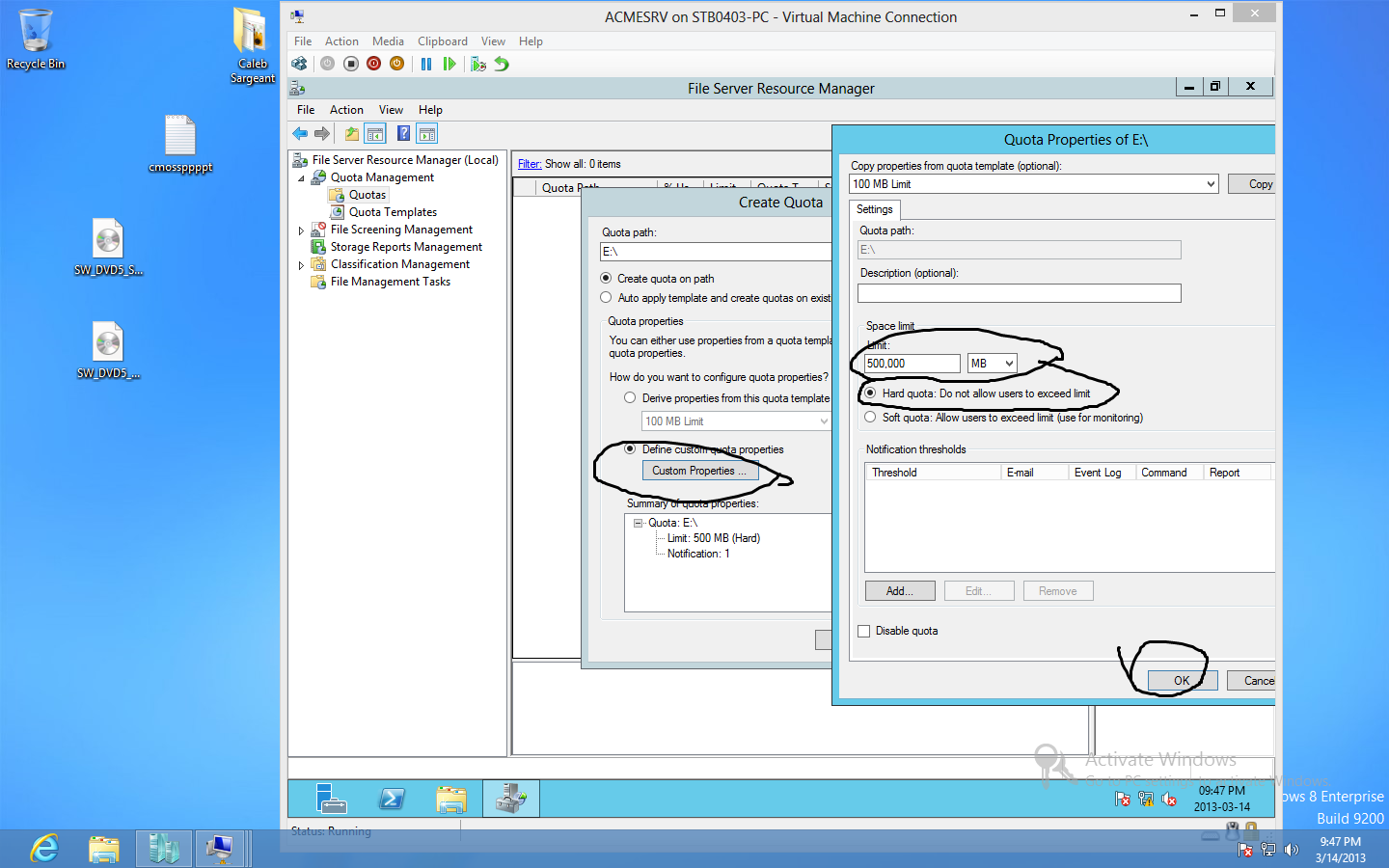Click the host volume speaker tray icon
This screenshot has height=868, width=1389.
coord(1293,850)
